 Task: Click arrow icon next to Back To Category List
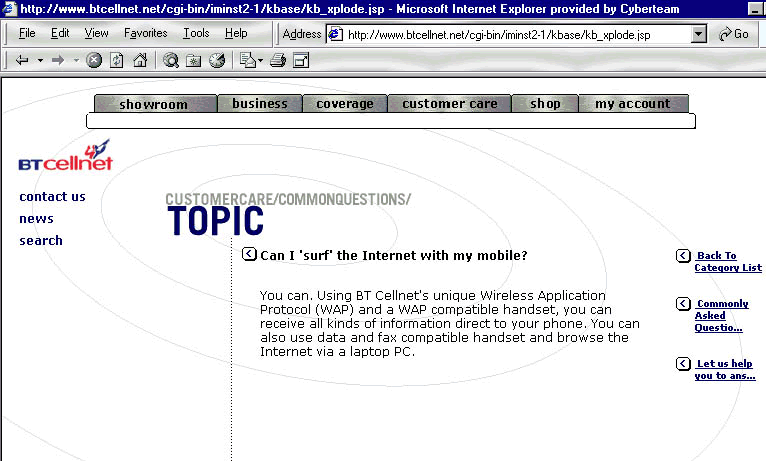pos(683,255)
